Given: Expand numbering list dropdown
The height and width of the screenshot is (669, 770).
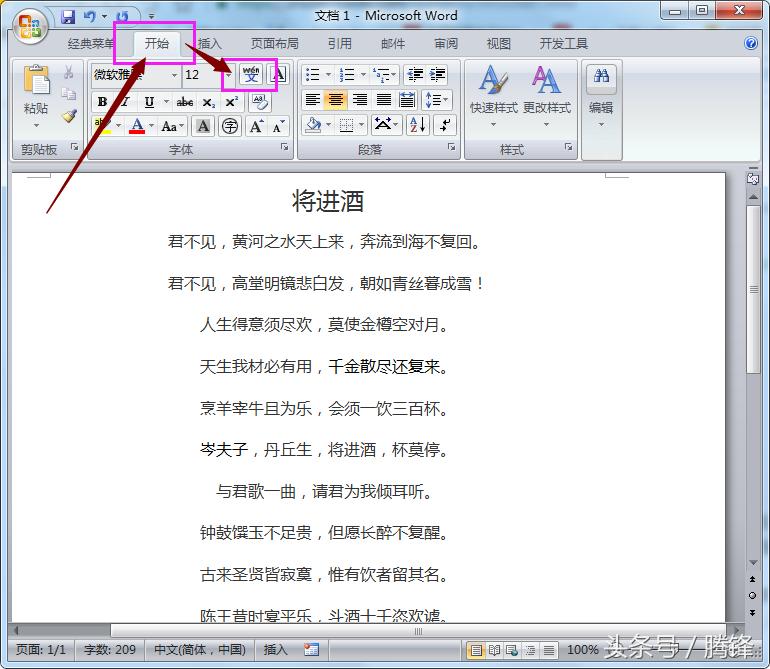Looking at the screenshot, I should [x=363, y=75].
